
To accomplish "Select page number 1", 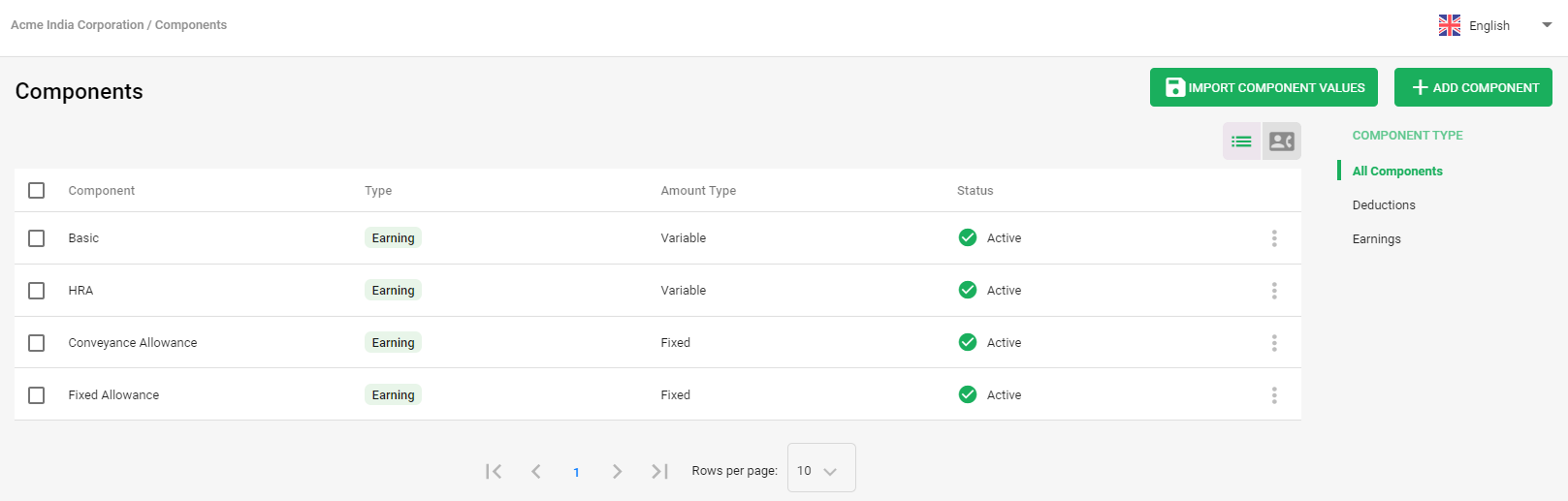I will 576,472.
